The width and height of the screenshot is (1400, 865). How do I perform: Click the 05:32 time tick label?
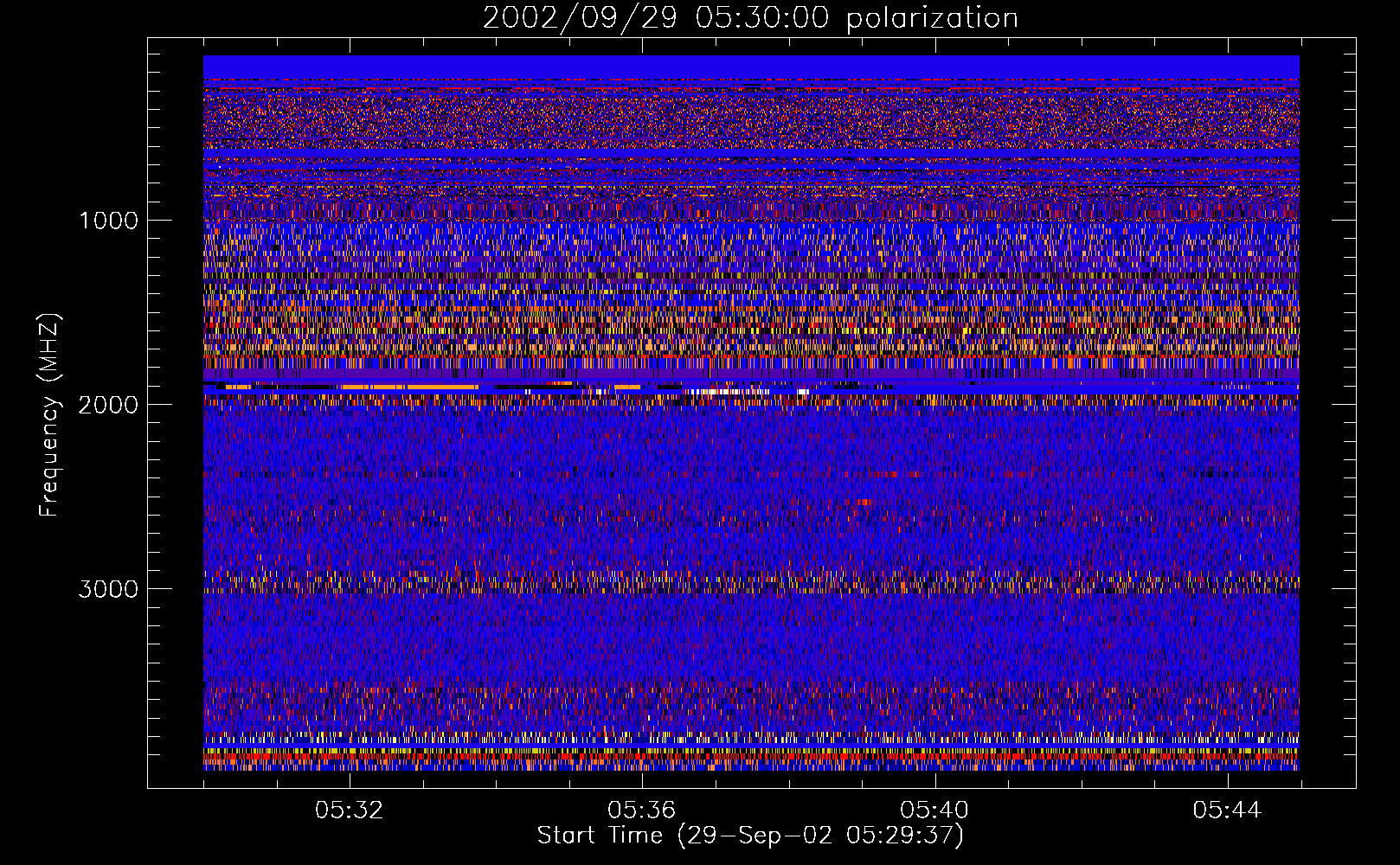[x=350, y=811]
